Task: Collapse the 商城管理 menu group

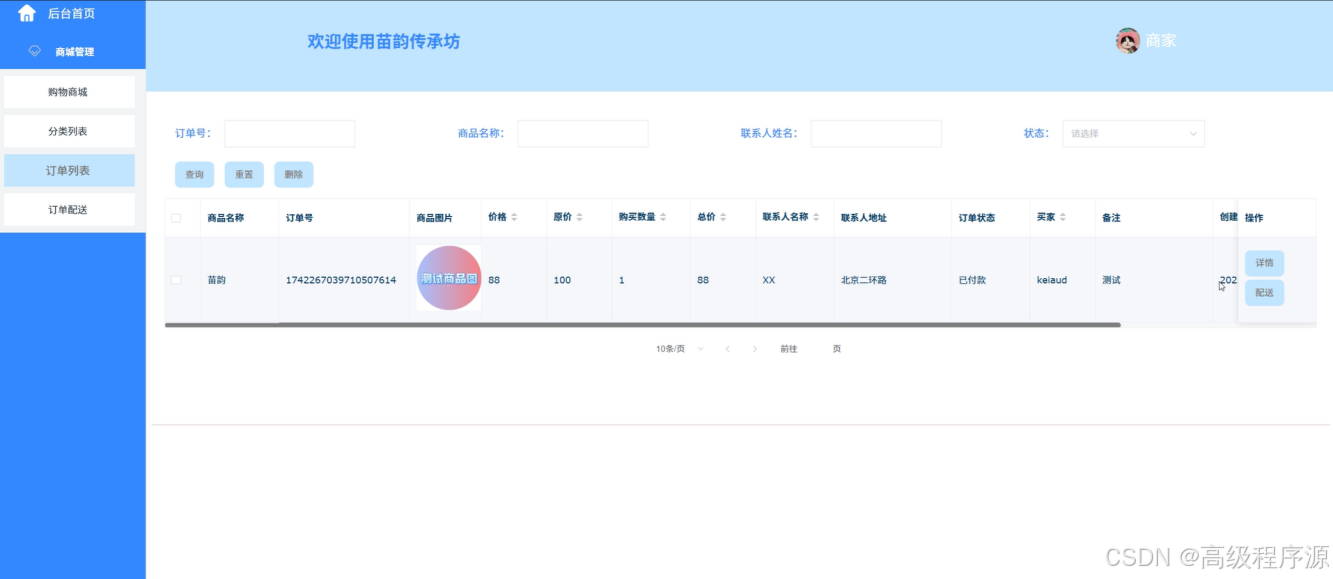Action: click(x=73, y=51)
